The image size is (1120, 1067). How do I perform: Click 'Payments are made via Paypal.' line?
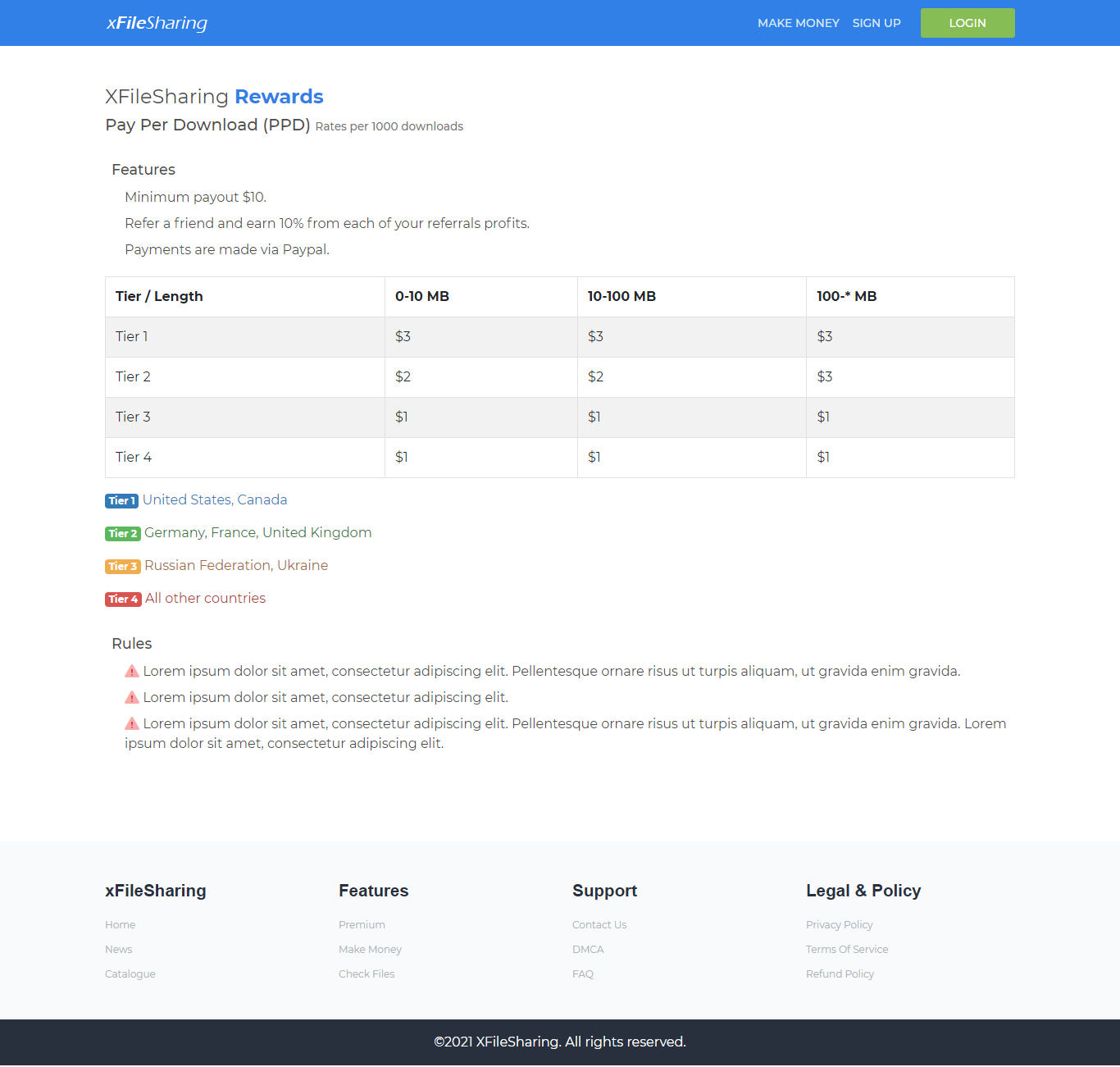[x=227, y=249]
